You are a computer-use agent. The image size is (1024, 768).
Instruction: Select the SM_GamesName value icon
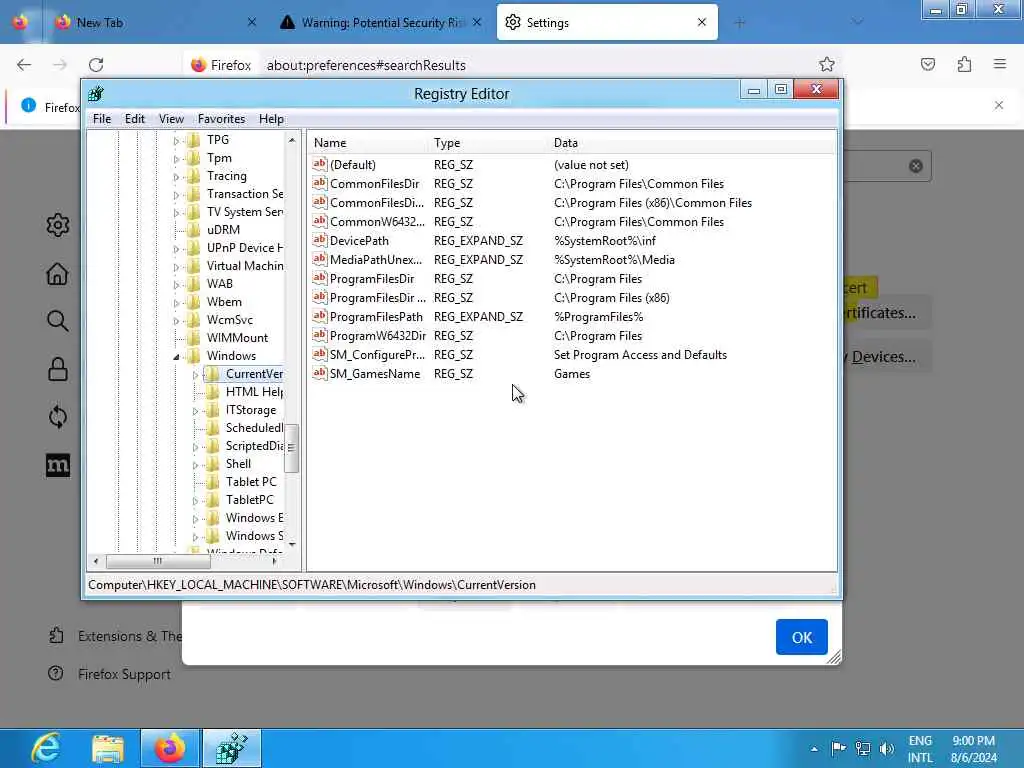(x=319, y=373)
